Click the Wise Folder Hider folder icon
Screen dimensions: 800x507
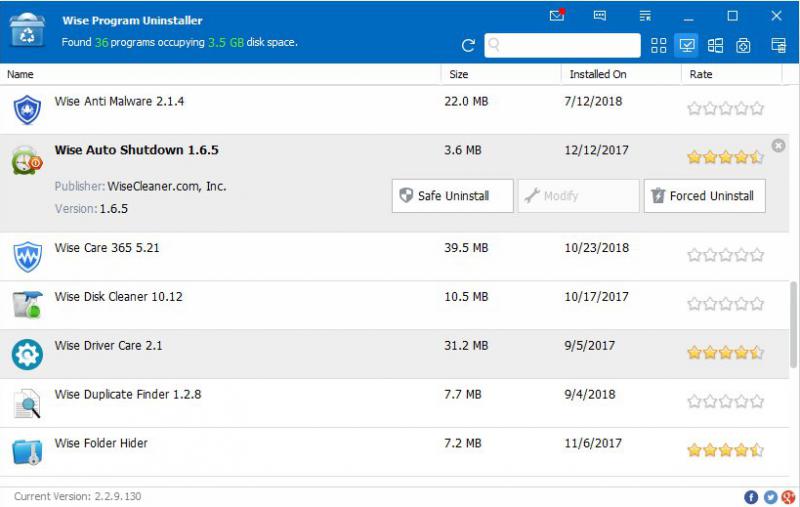27,452
